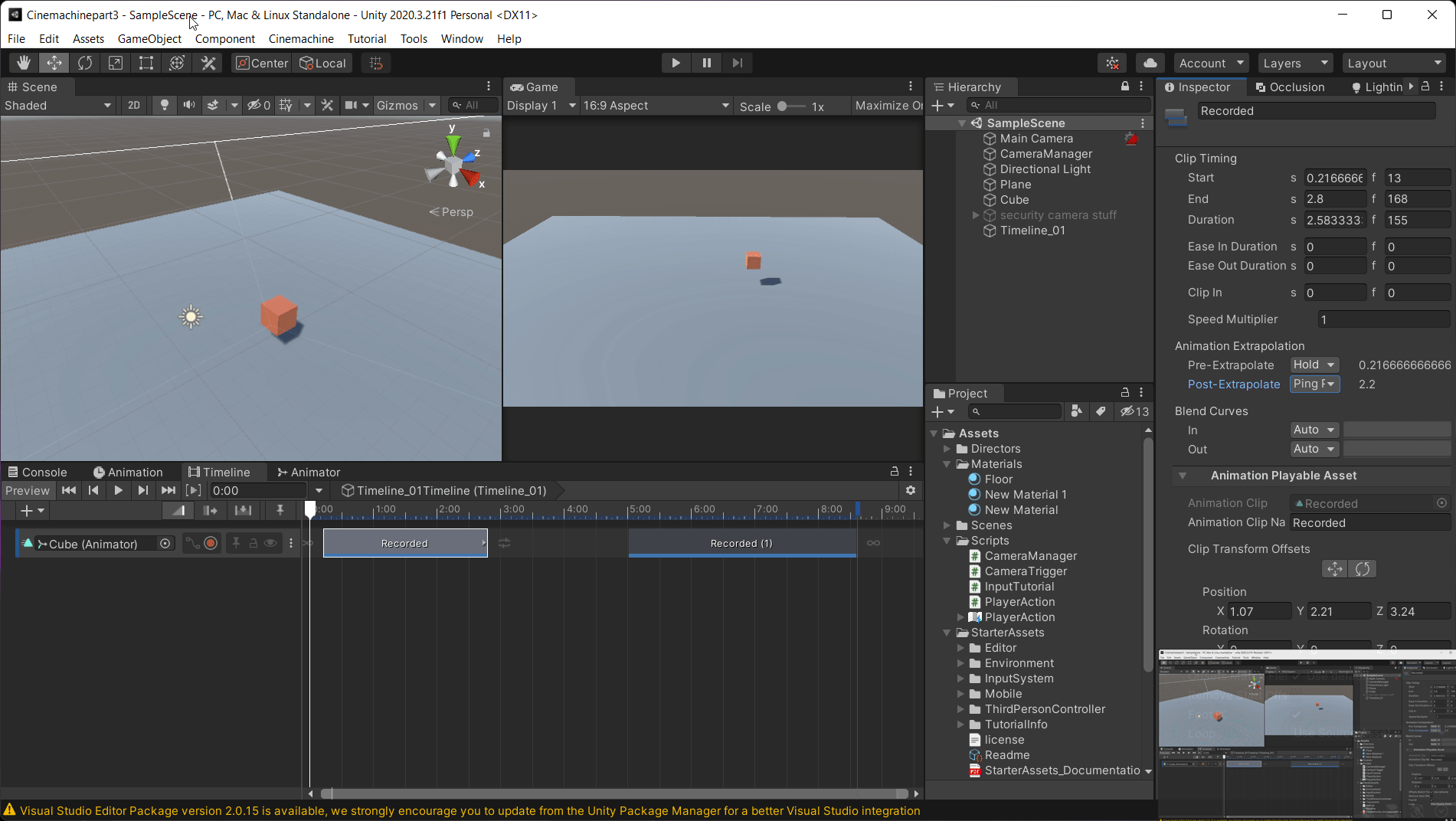1456x821 pixels.
Task: Go to the previous frame in Timeline
Action: (93, 490)
